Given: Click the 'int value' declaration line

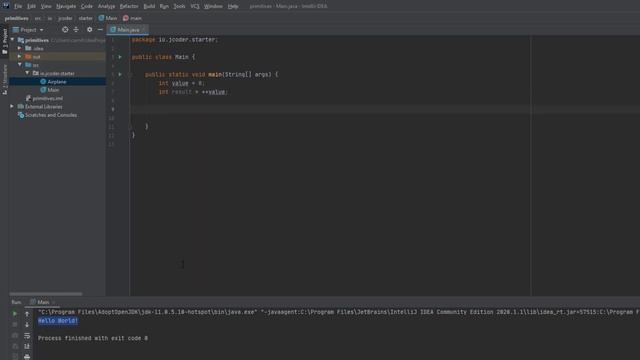Looking at the screenshot, I should tap(181, 83).
